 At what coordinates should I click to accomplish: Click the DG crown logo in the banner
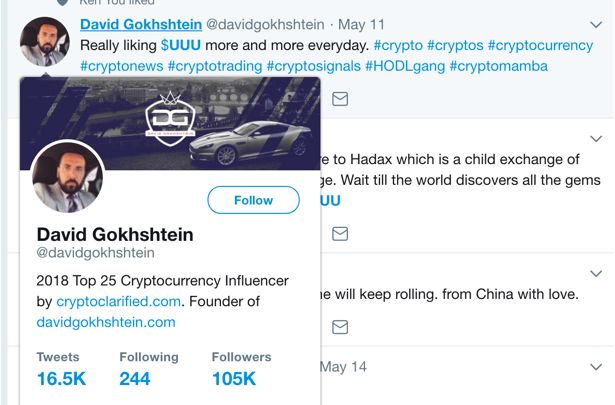[168, 117]
